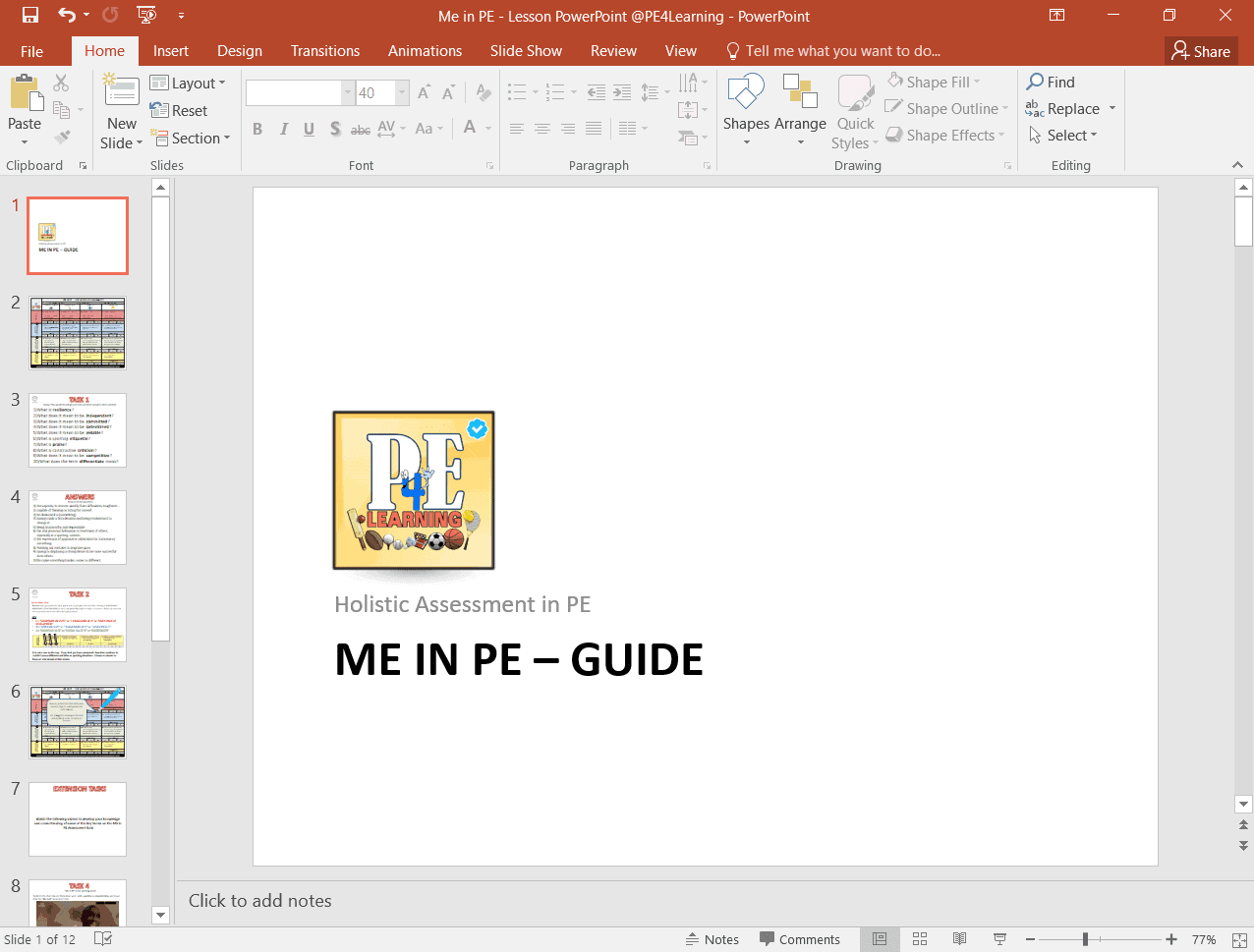Click Start From Beginning presentation icon

click(146, 16)
